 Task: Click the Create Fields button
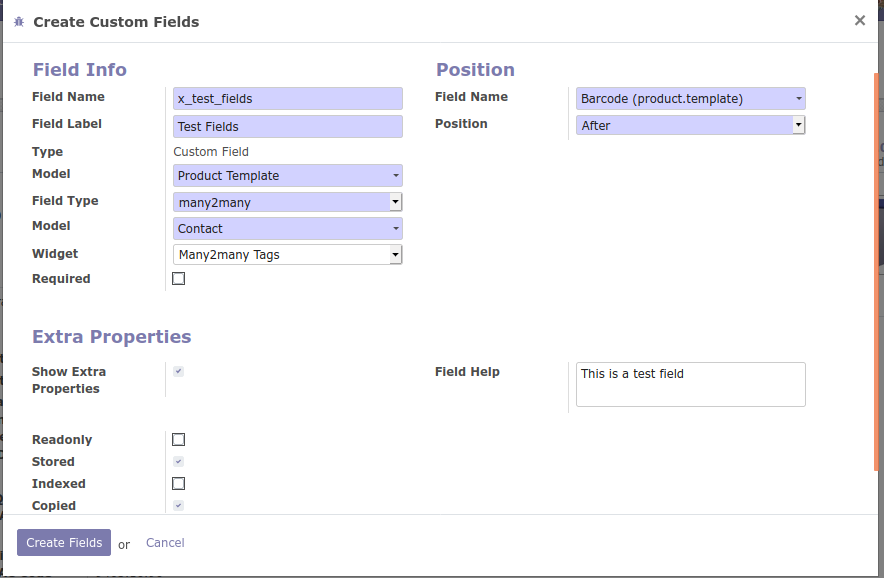coord(64,543)
